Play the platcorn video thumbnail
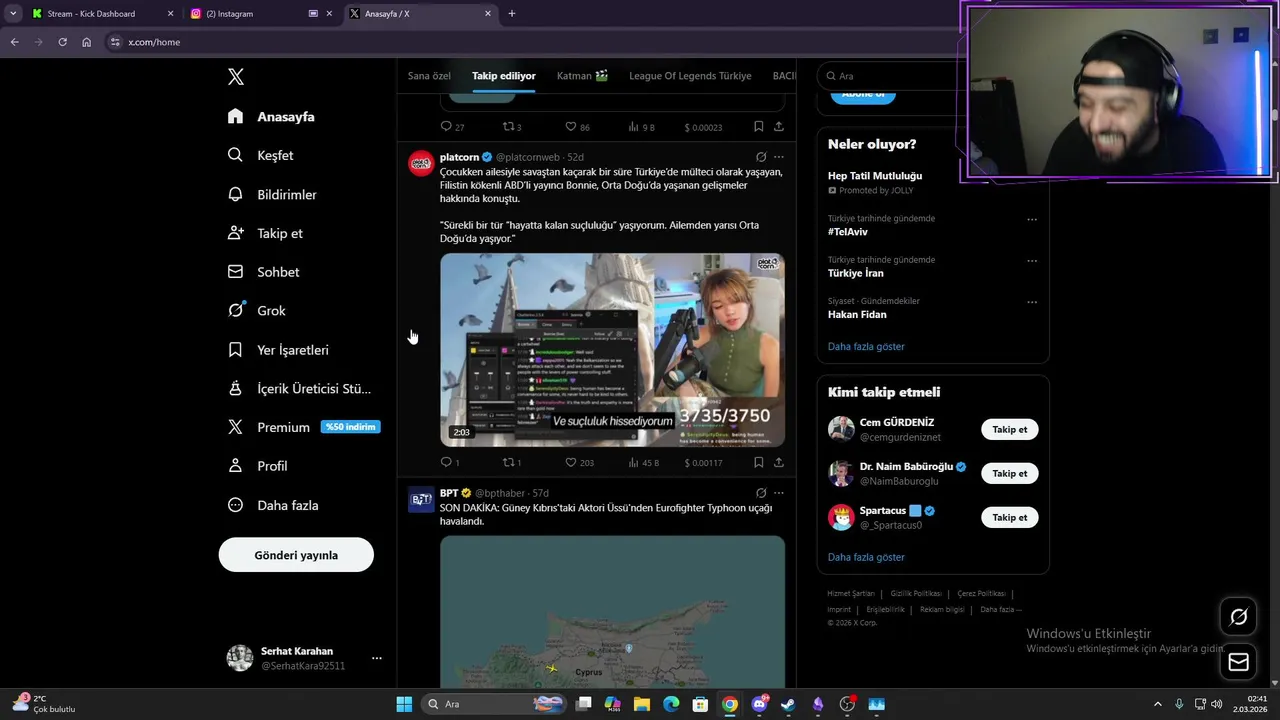Screen dimensions: 1280x720 click(612, 349)
